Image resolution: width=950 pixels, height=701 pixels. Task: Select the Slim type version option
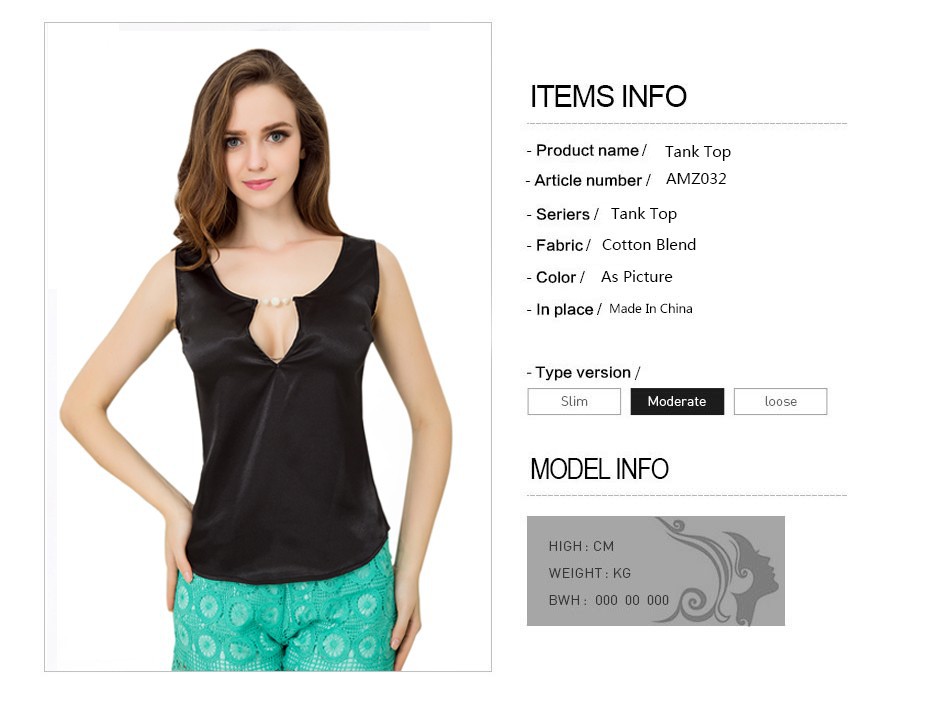(x=574, y=401)
